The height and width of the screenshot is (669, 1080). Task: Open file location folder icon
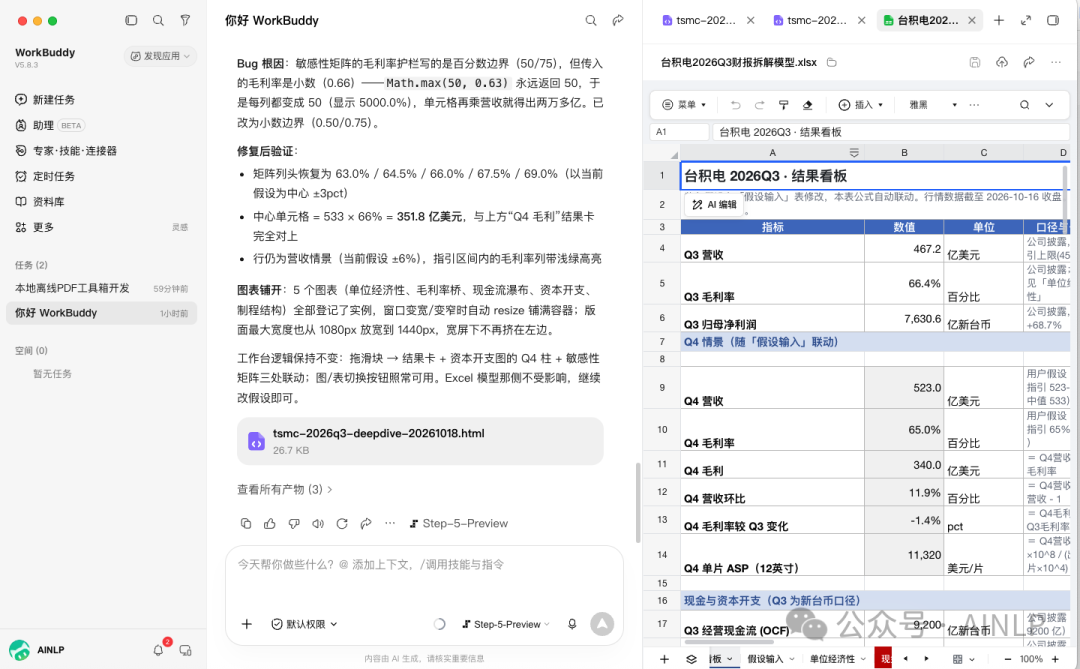[x=831, y=62]
